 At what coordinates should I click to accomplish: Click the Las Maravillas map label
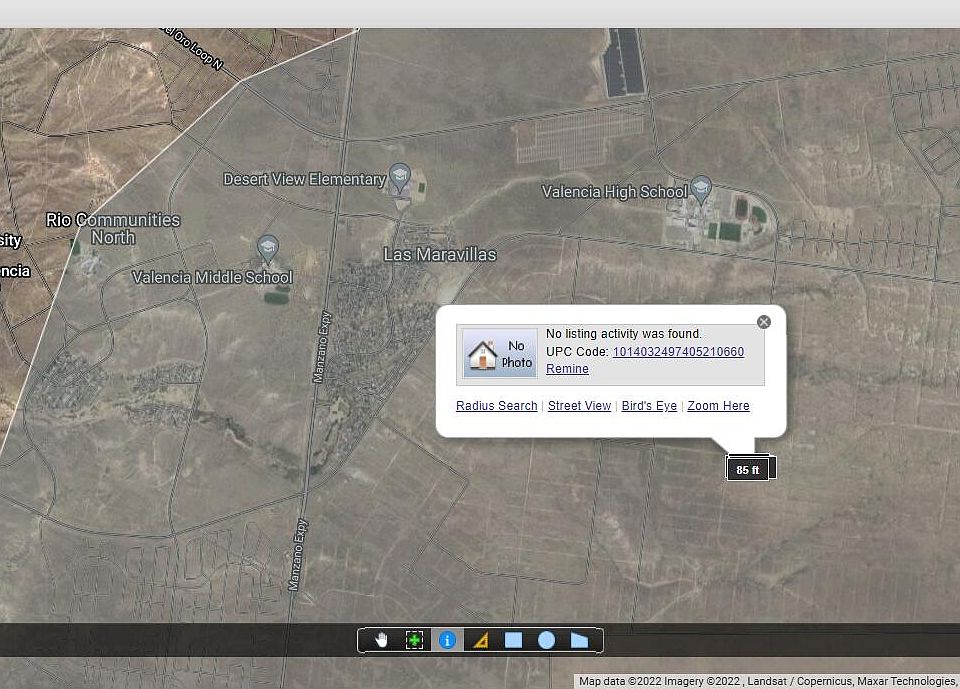[x=440, y=254]
